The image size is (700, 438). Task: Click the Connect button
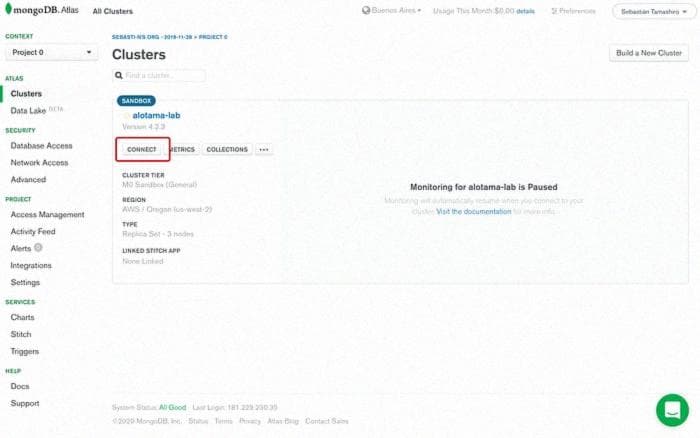pos(142,150)
